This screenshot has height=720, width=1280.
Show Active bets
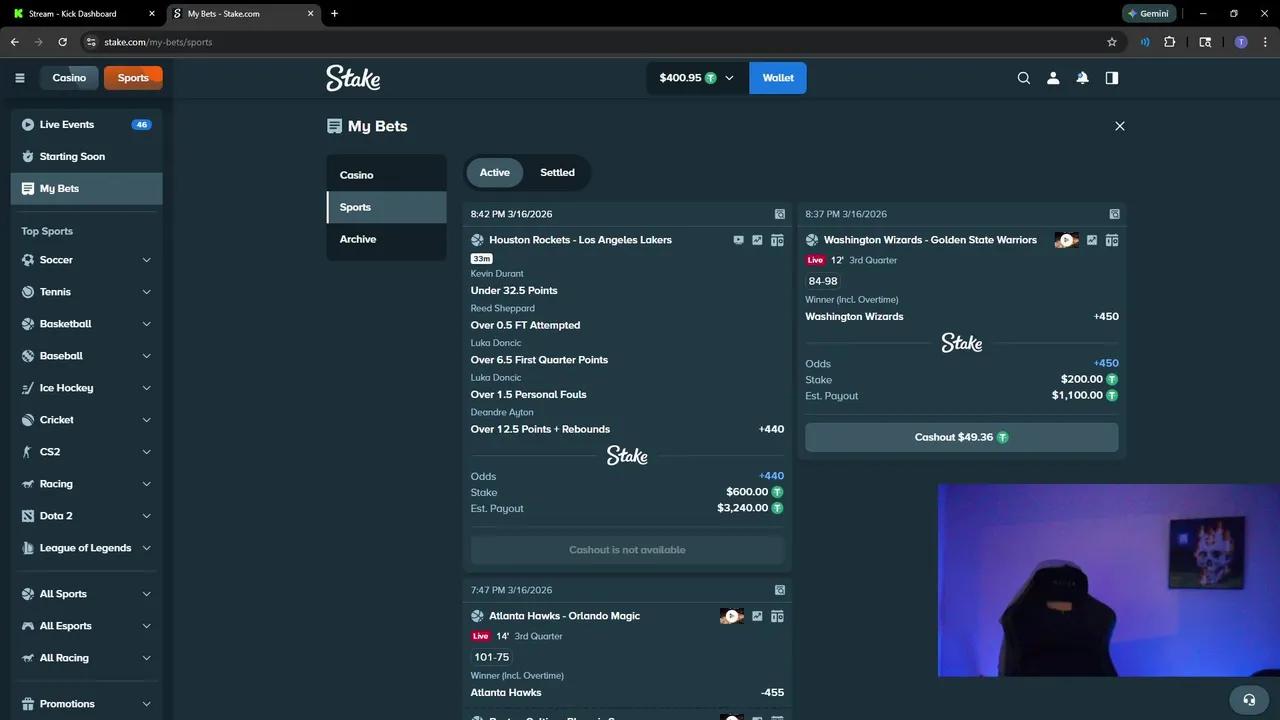coord(494,173)
